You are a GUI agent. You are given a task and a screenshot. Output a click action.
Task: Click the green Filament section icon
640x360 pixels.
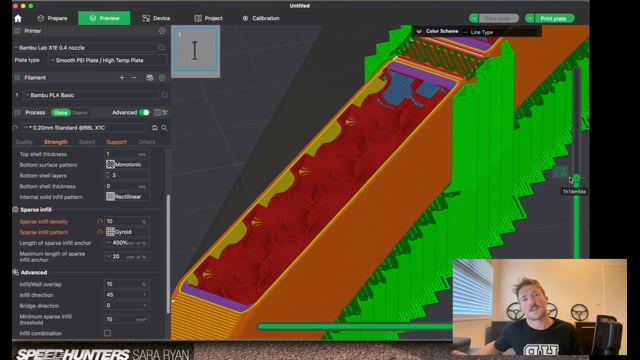[x=17, y=78]
